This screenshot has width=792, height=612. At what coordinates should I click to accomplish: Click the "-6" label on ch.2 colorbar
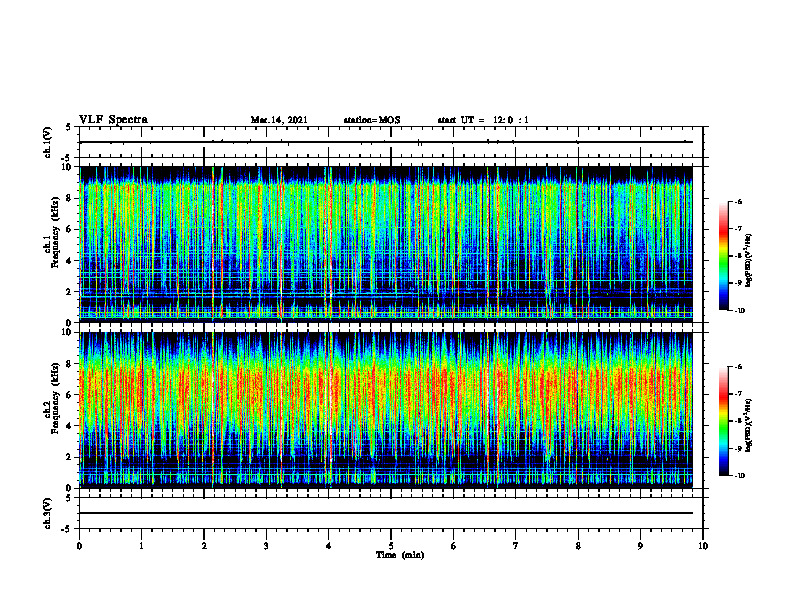pos(738,367)
